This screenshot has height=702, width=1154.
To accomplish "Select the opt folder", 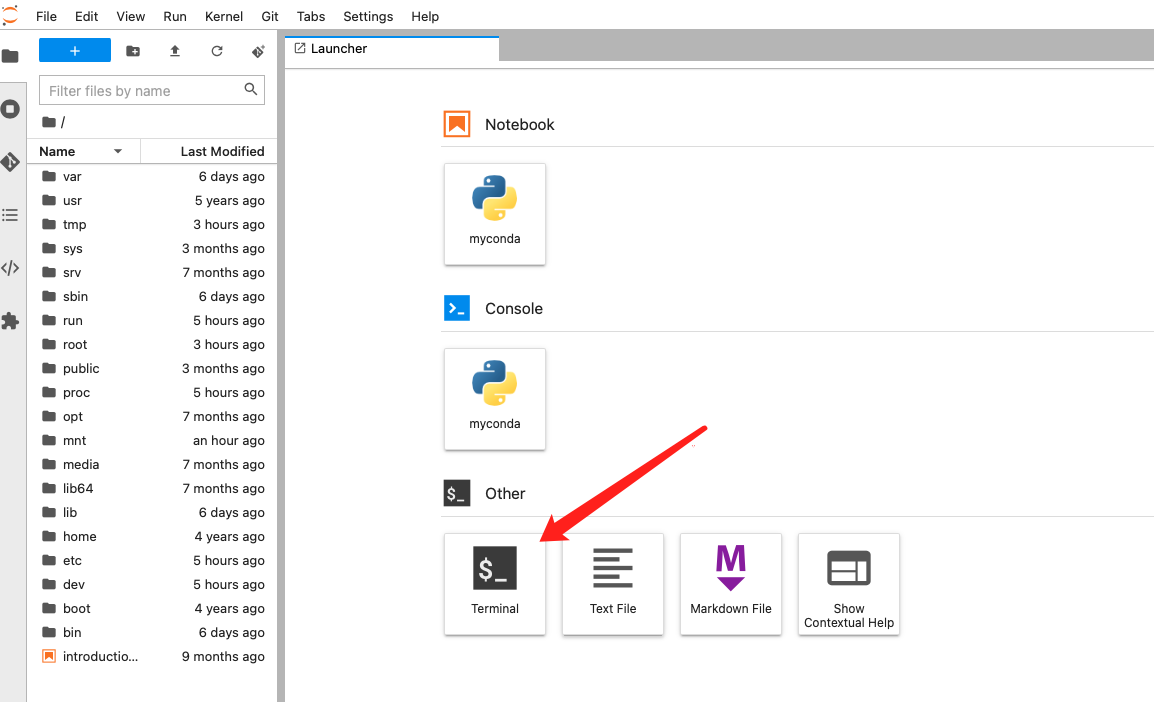I will click(152, 416).
